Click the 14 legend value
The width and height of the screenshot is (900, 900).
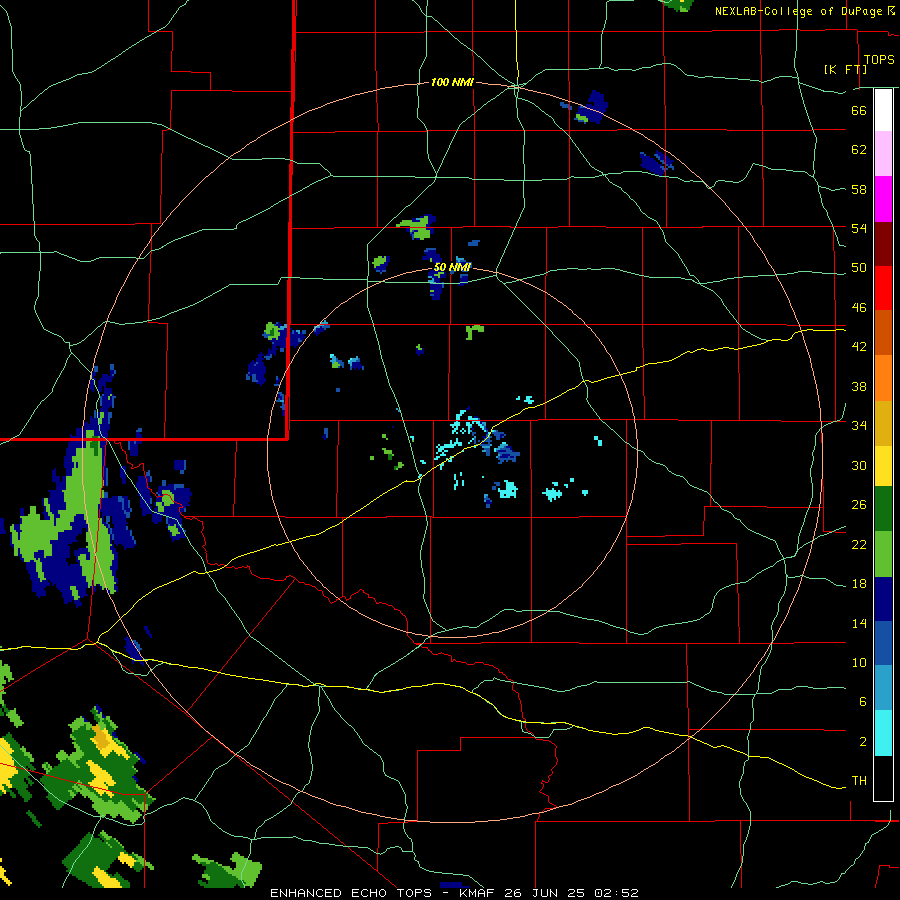tap(859, 623)
